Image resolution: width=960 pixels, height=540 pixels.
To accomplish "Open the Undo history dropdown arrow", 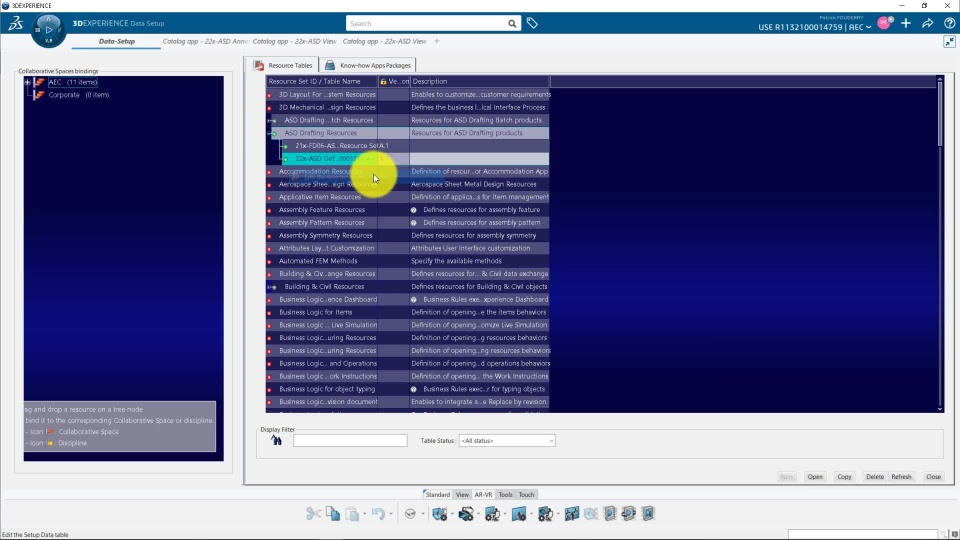I will pos(391,514).
